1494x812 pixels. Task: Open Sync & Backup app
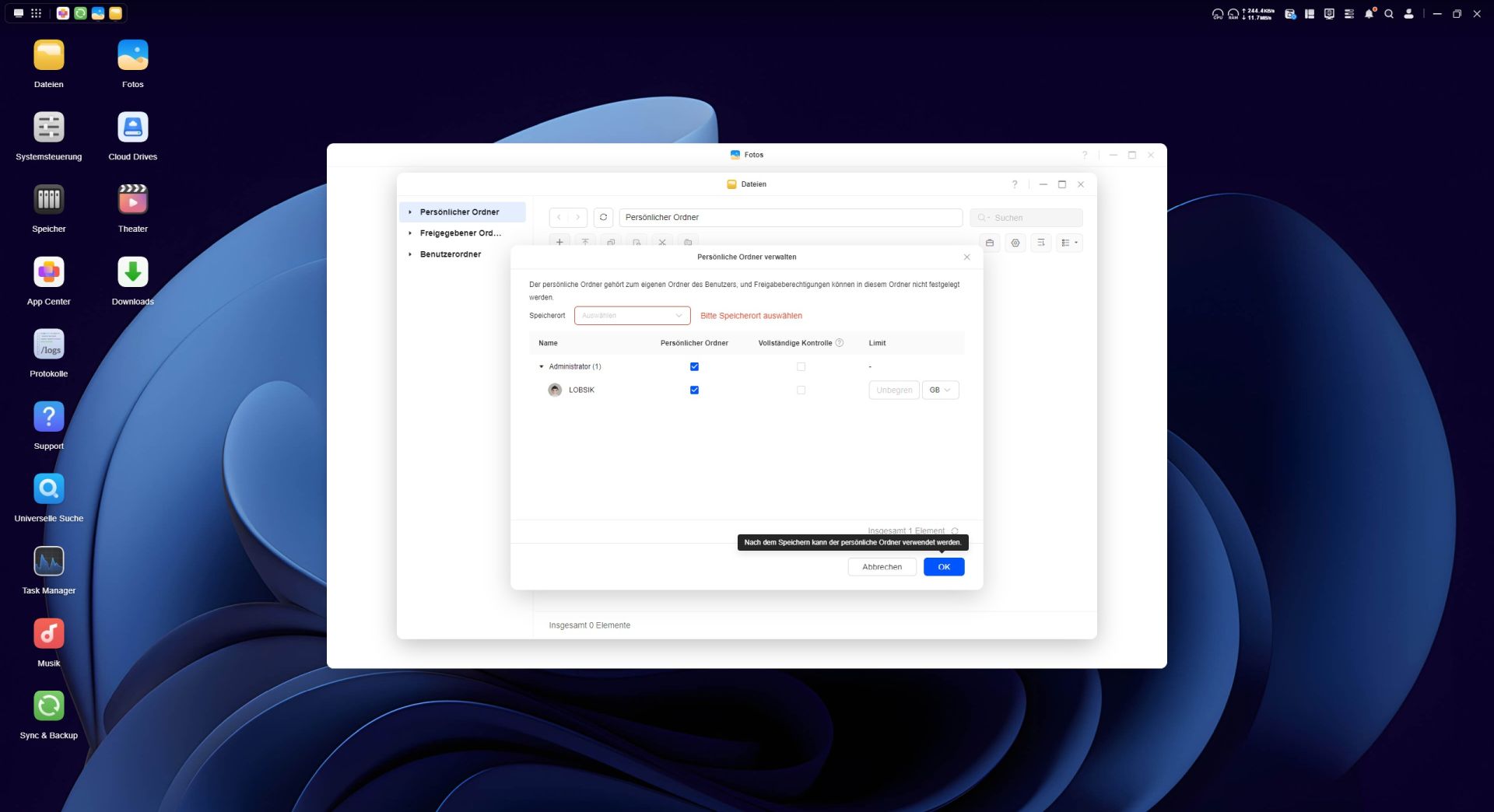[48, 706]
